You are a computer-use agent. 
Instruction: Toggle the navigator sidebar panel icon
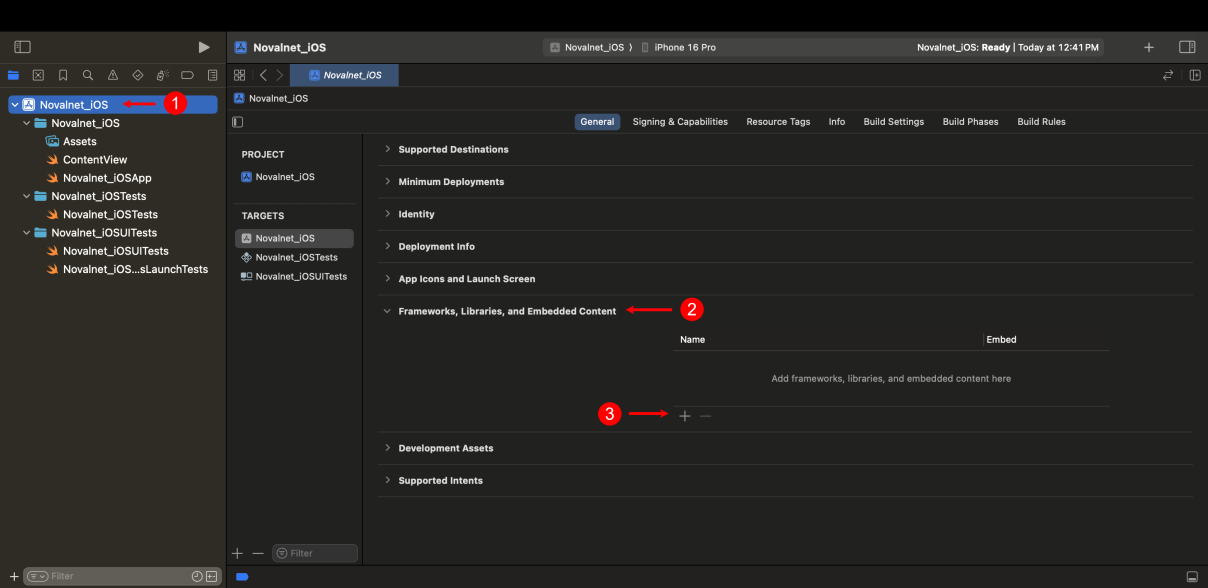pos(22,47)
